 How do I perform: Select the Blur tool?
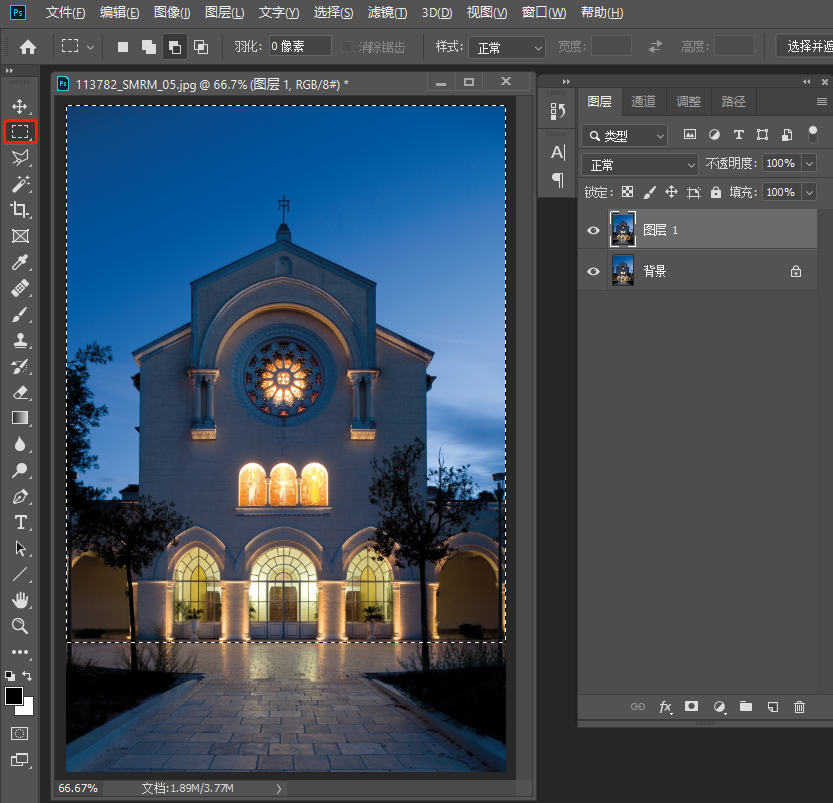tap(20, 444)
